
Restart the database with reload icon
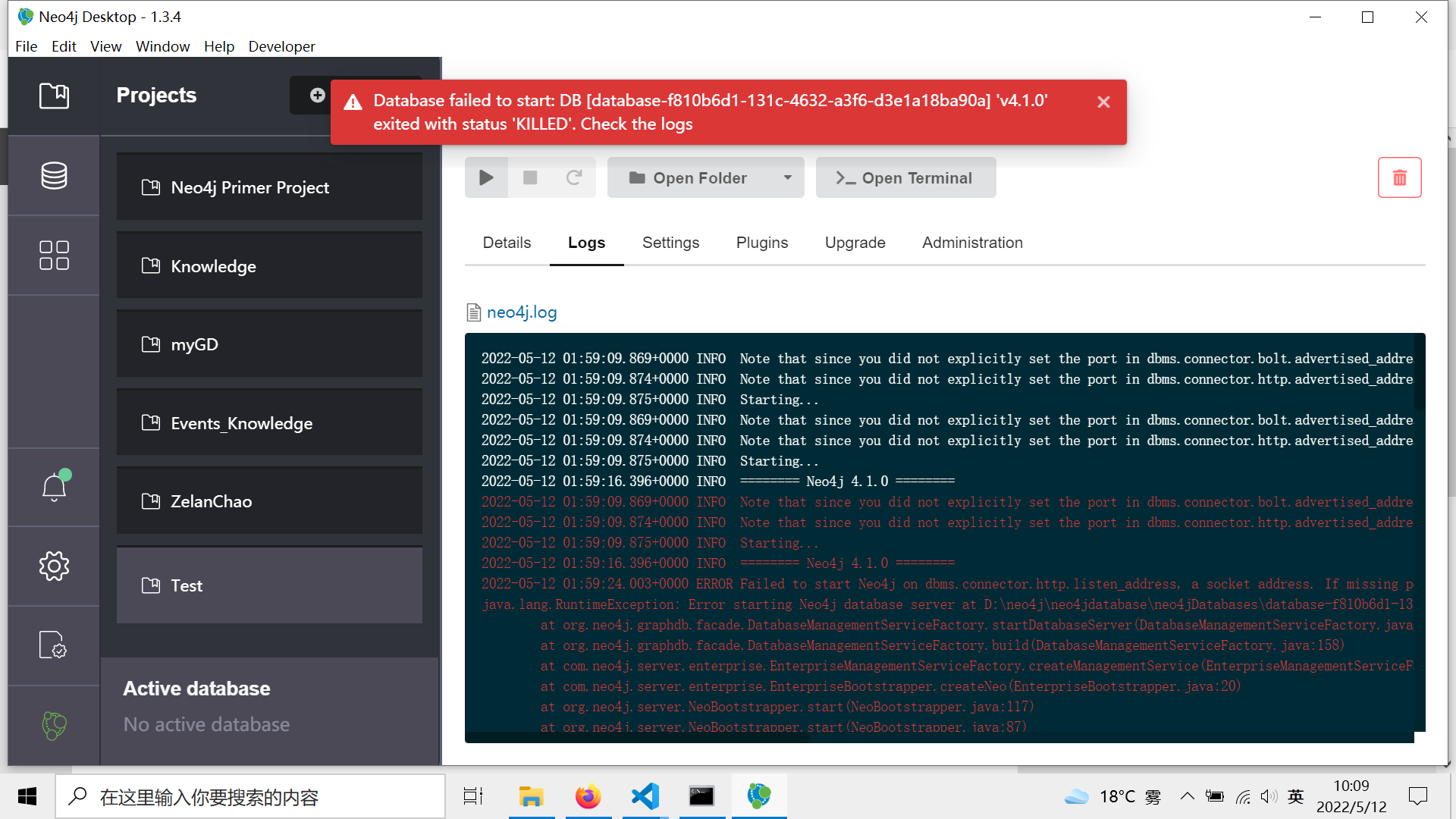click(574, 177)
